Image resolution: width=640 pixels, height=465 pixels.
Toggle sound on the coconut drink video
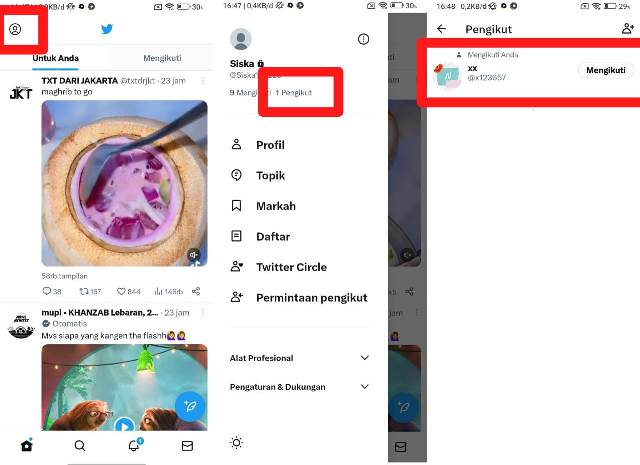coord(193,255)
